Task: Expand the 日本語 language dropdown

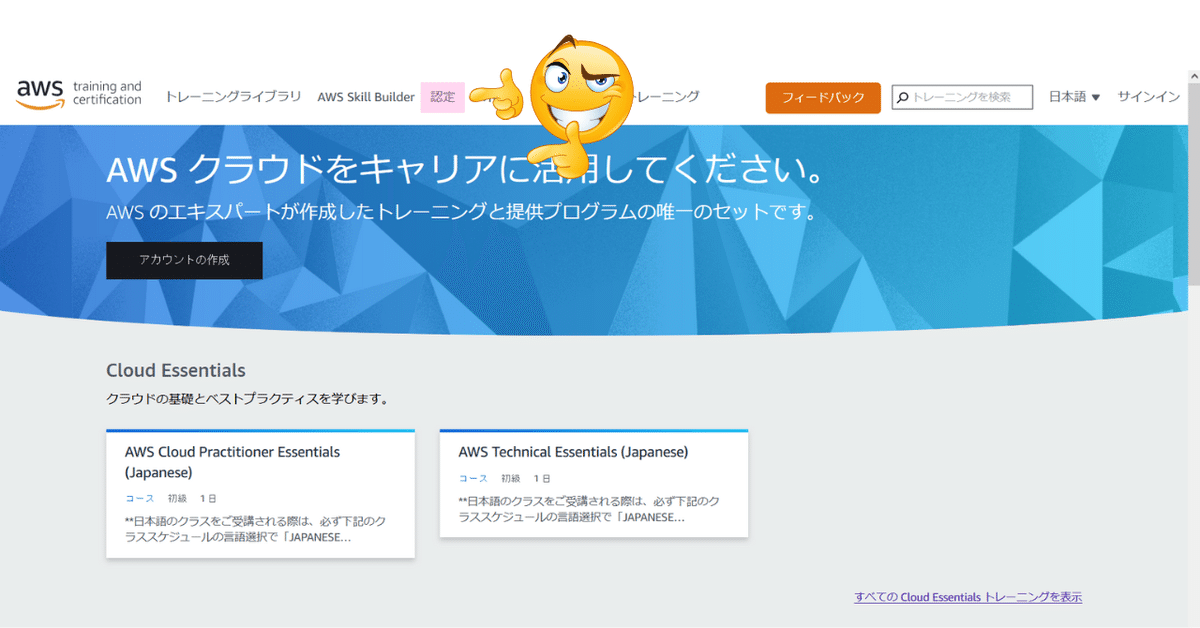Action: (x=1074, y=97)
